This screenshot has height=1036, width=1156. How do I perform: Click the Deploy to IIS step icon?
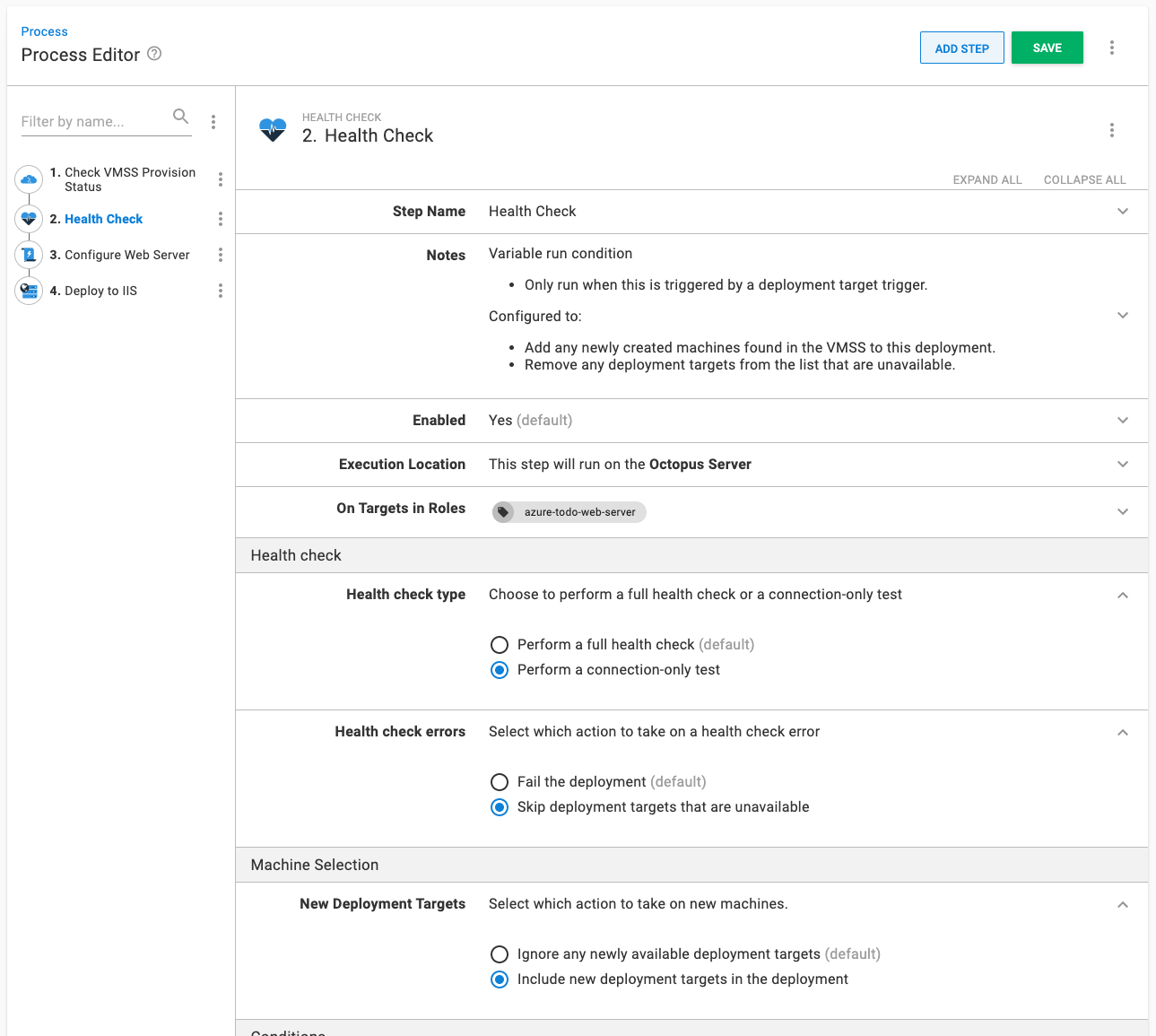click(x=29, y=291)
